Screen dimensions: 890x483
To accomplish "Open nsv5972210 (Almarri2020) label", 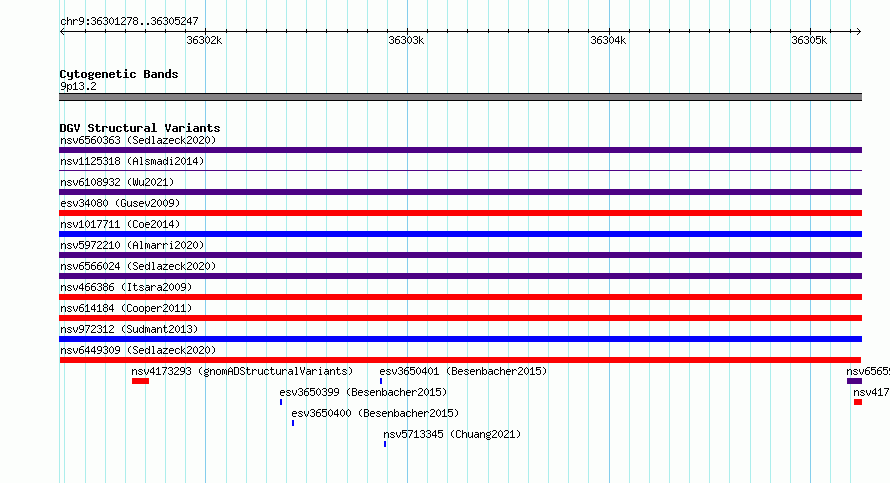I will coord(132,245).
